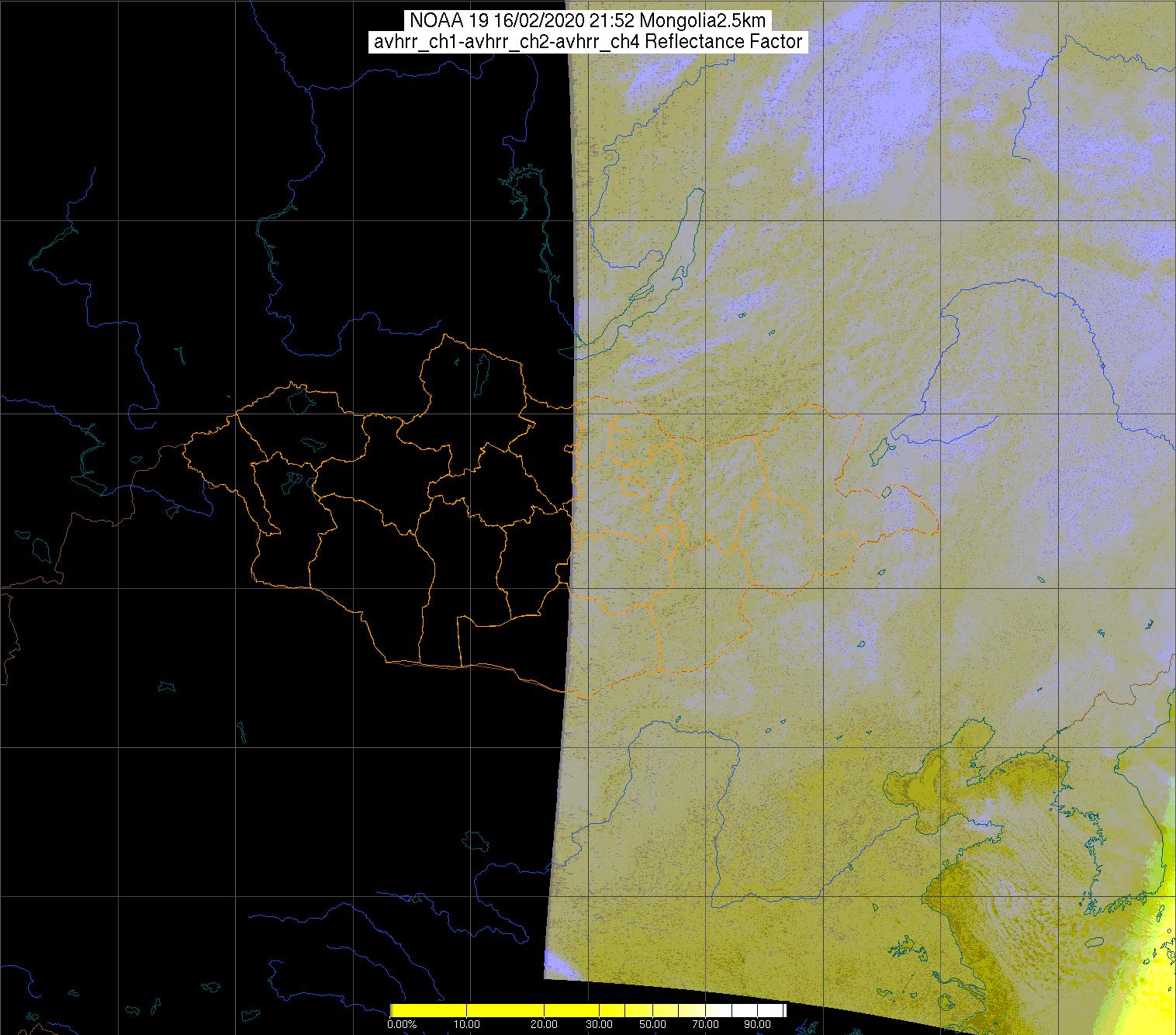This screenshot has height=1035, width=1176.
Task: Click the '20.00' color scale label
Action: point(544,1024)
